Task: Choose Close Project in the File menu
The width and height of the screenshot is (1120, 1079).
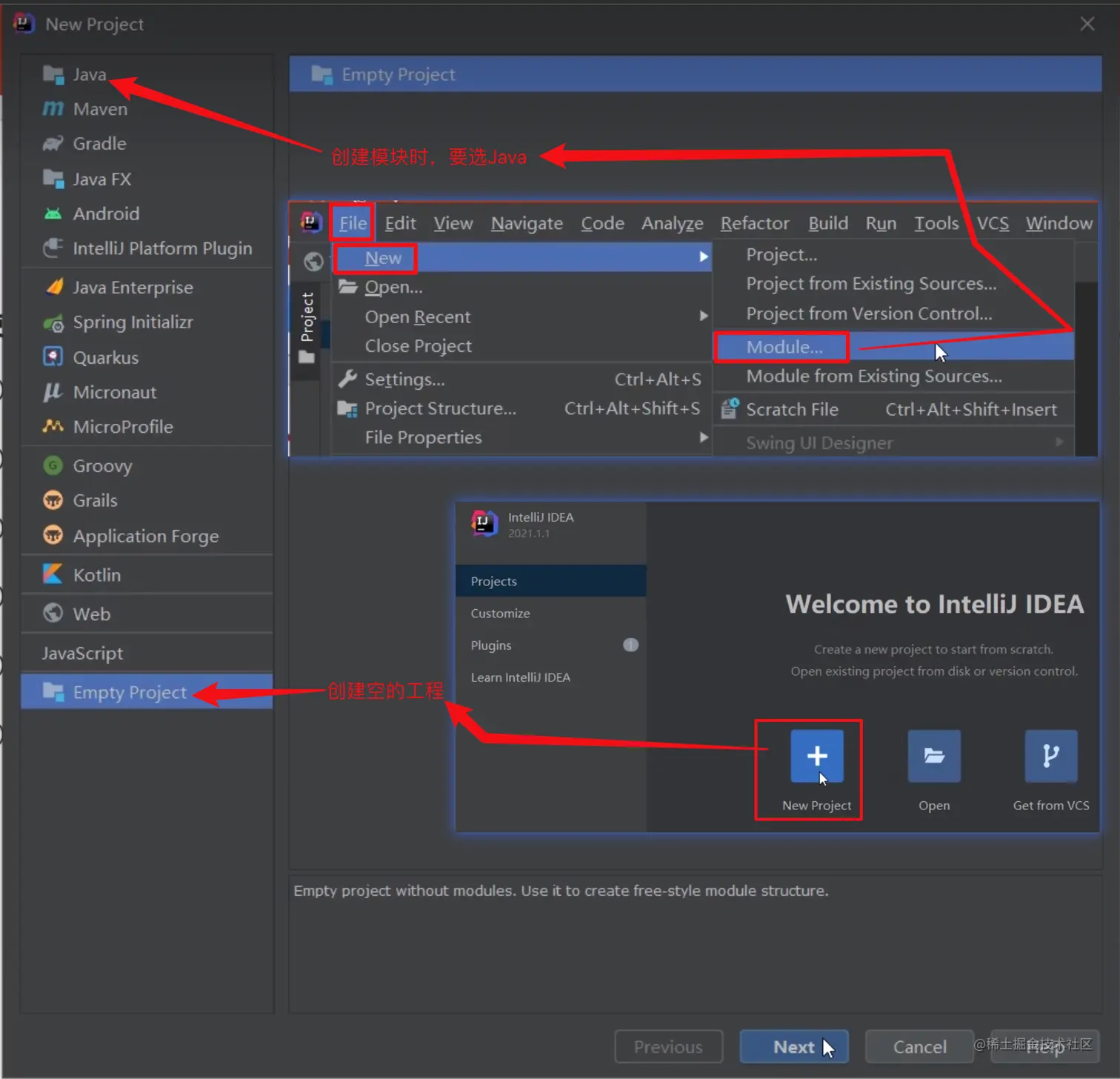Action: (522, 346)
